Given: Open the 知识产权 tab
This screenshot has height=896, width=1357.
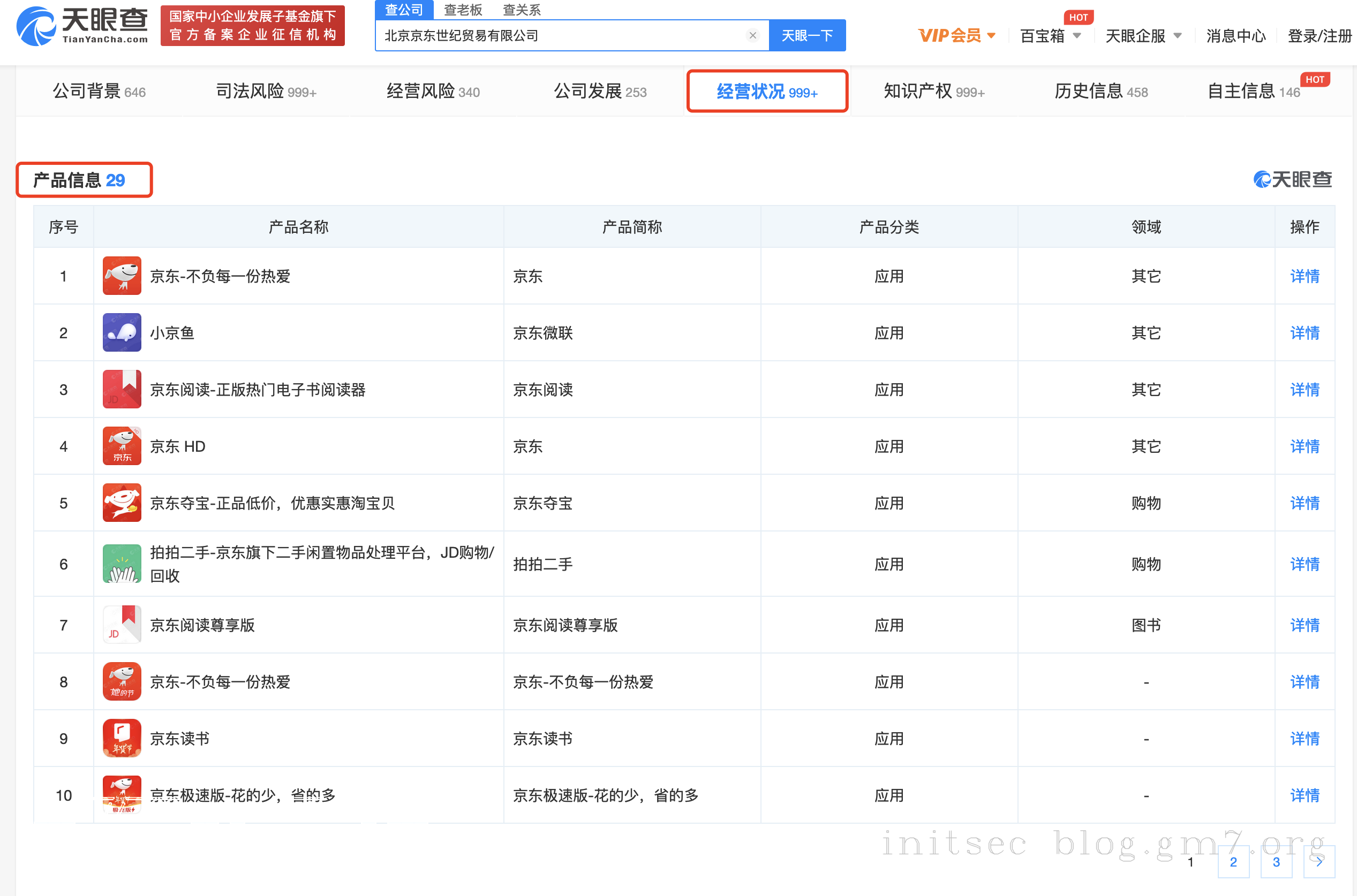Looking at the screenshot, I should [933, 92].
